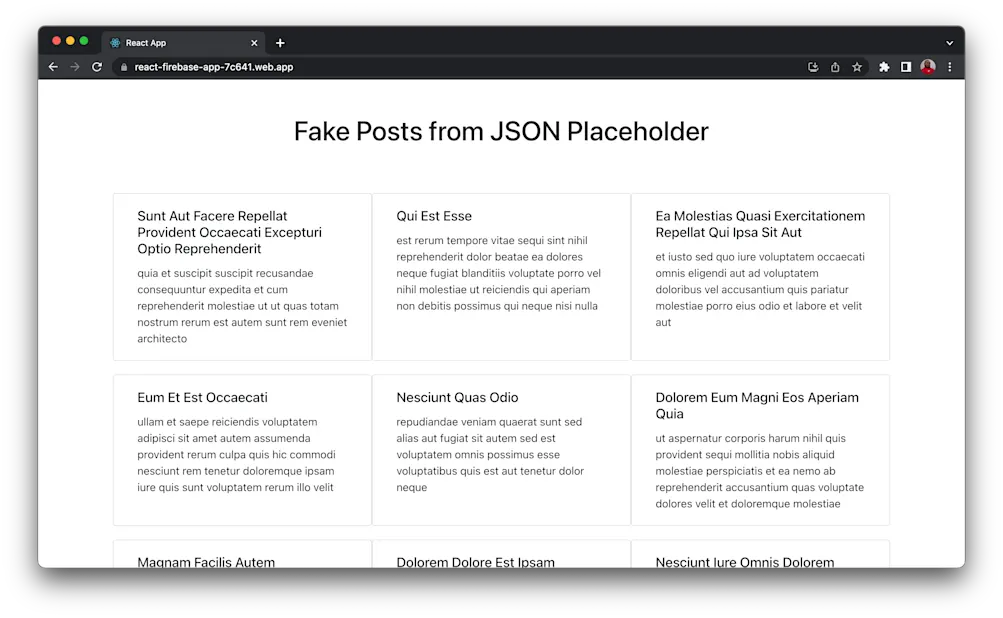Toggle the bookmark star for this page
Viewport: 1003px width, 618px height.
[857, 67]
